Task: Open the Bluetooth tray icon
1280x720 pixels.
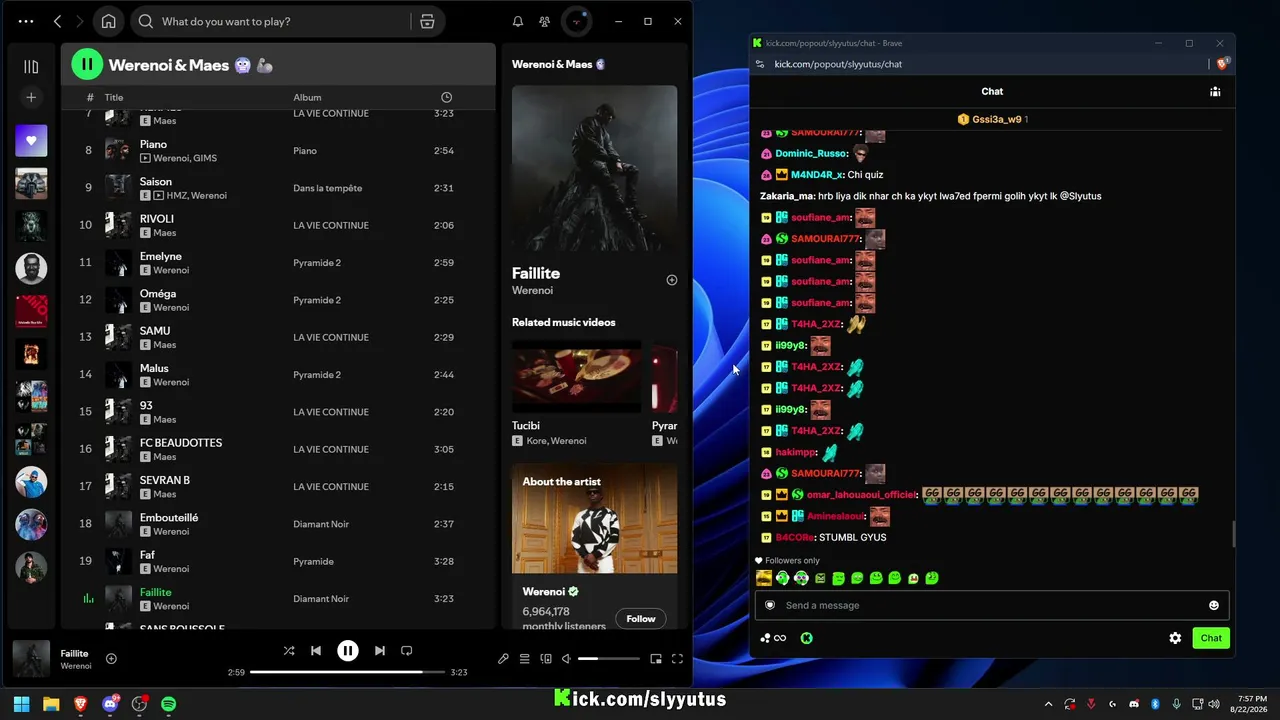Action: coord(1154,704)
